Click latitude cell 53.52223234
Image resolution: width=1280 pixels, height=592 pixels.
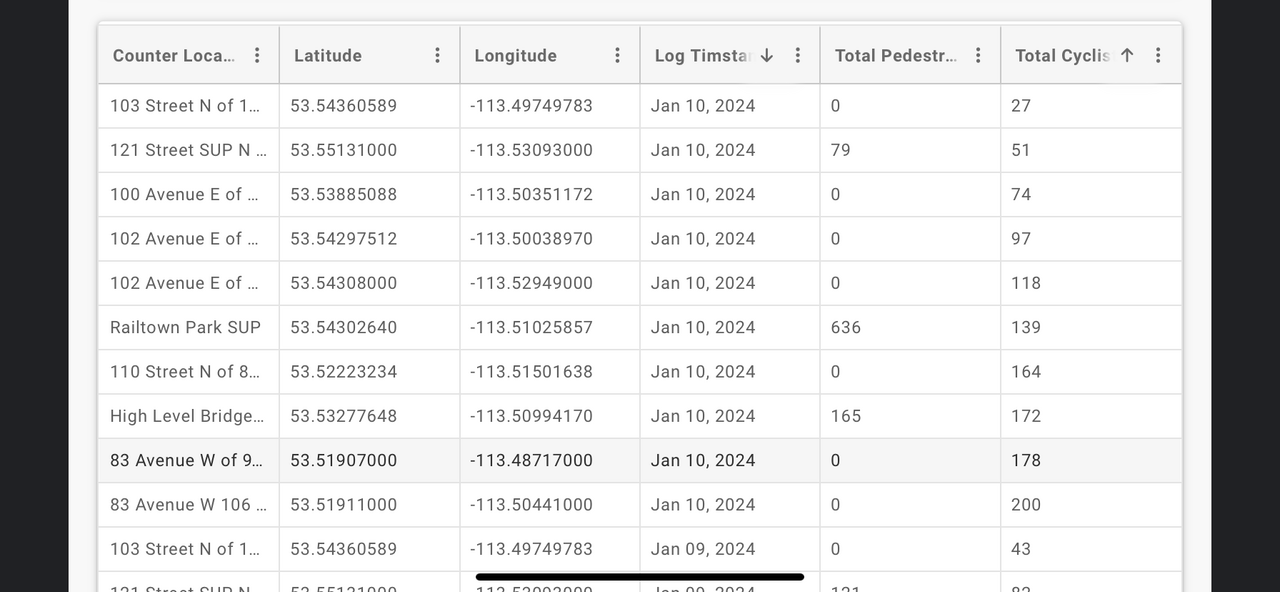pyautogui.click(x=344, y=372)
